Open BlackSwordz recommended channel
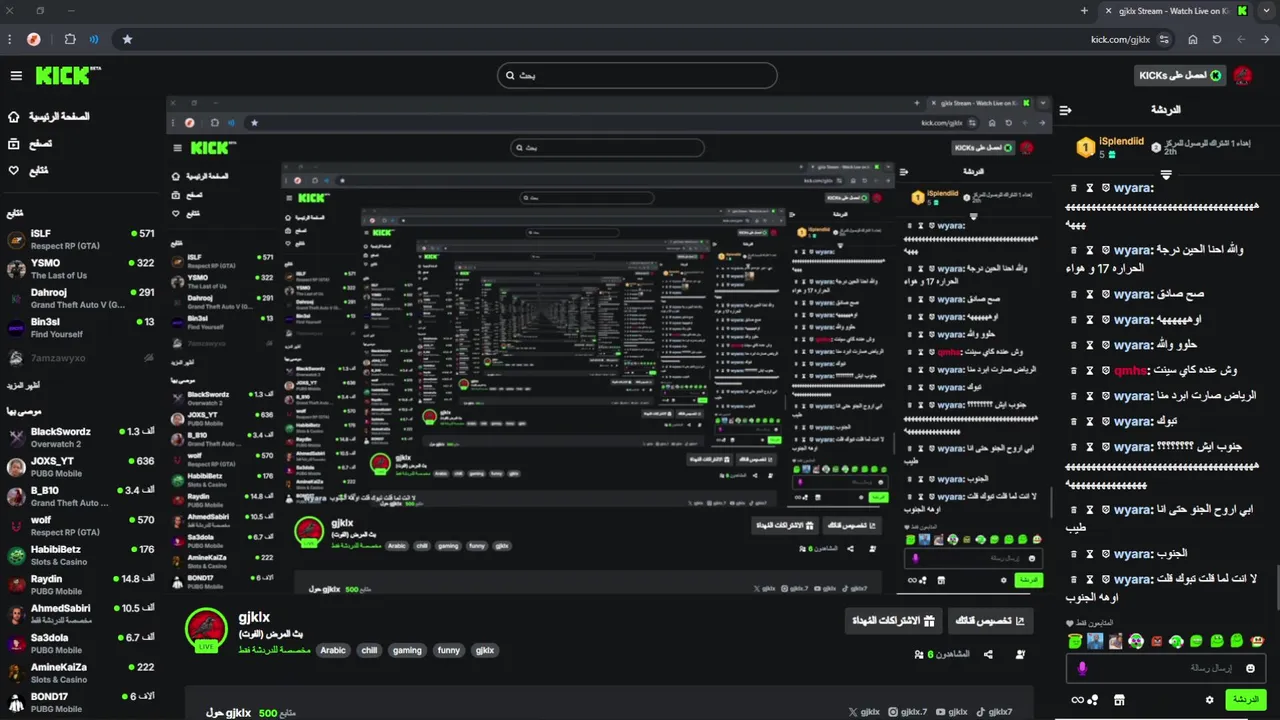The width and height of the screenshot is (1280, 720). coord(80,438)
